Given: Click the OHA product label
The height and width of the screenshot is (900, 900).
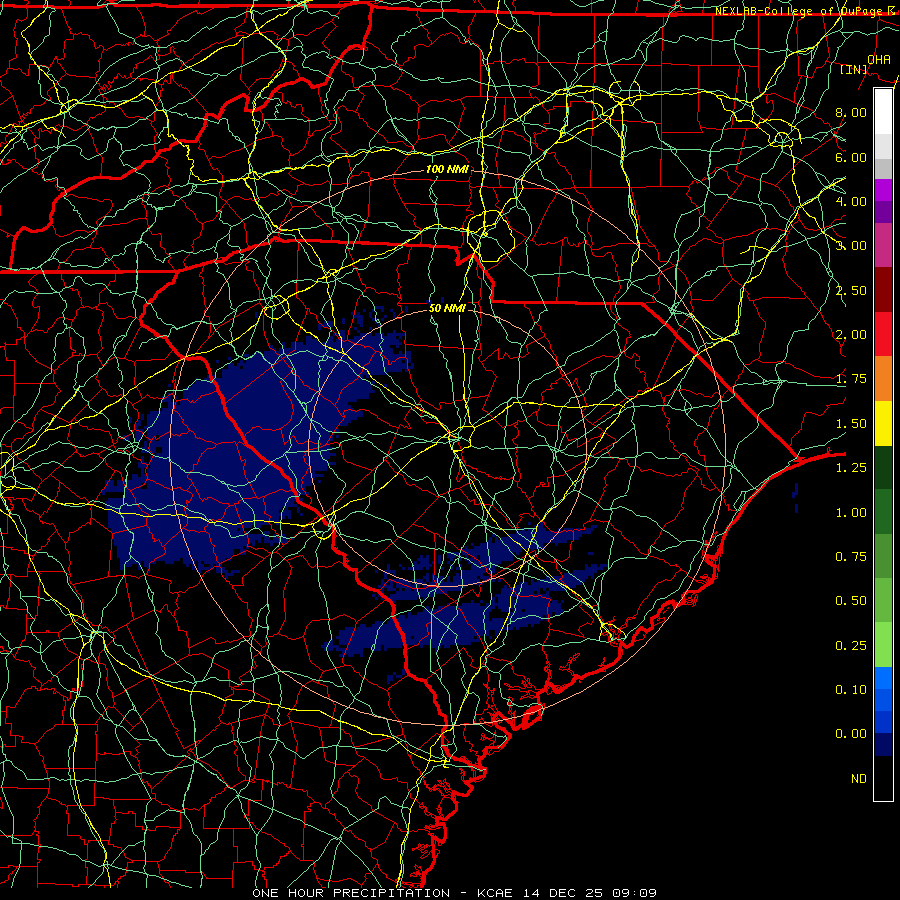Looking at the screenshot, I should pyautogui.click(x=879, y=59).
